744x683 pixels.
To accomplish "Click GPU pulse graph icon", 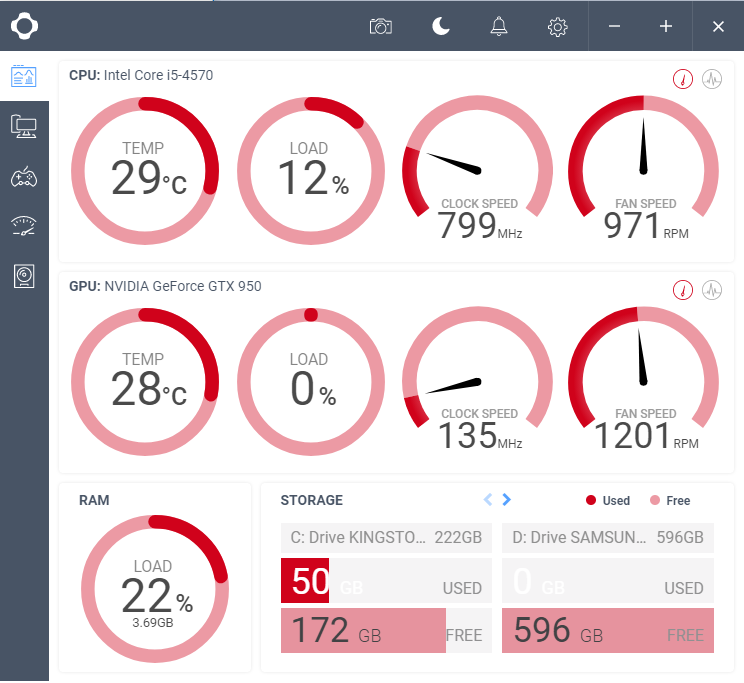I will (712, 290).
